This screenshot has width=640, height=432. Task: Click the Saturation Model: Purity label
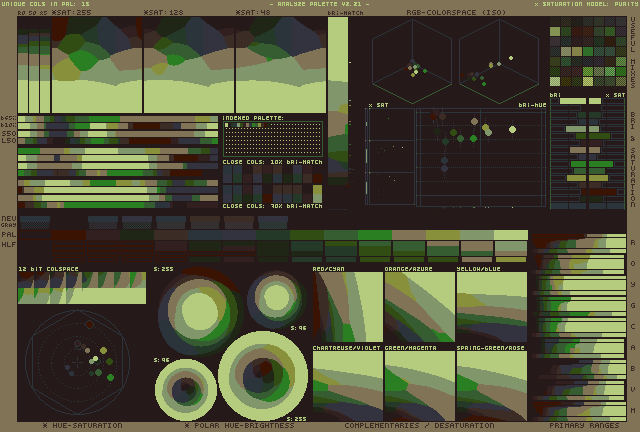click(584, 4)
